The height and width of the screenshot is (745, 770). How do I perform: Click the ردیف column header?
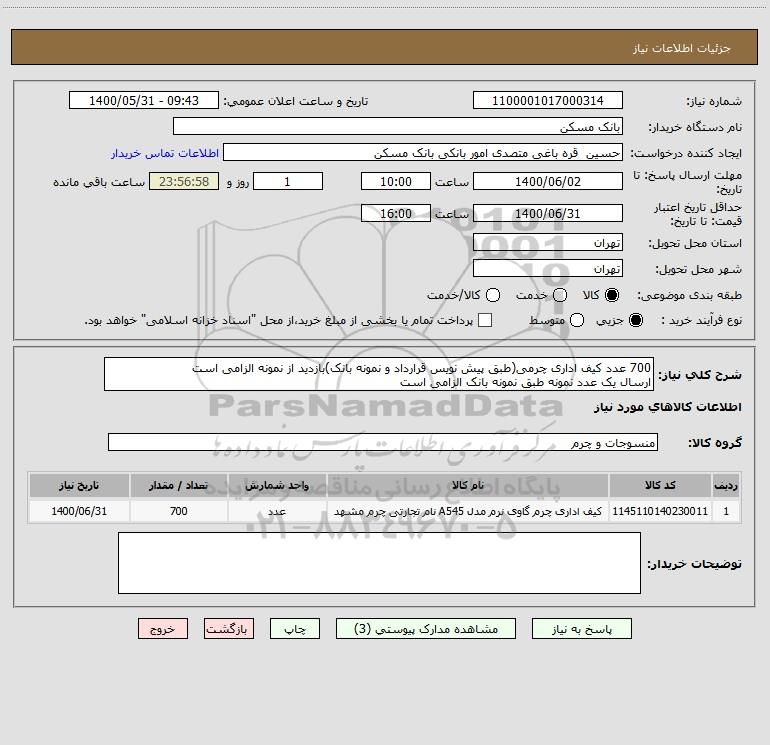click(726, 485)
